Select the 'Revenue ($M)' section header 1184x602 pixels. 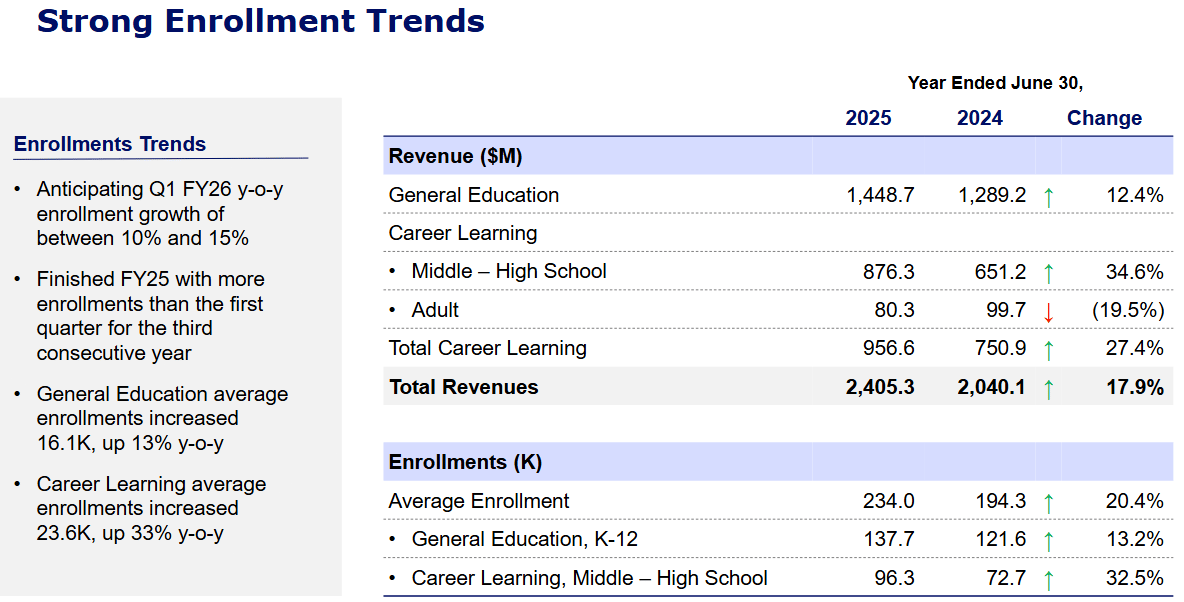pos(455,156)
